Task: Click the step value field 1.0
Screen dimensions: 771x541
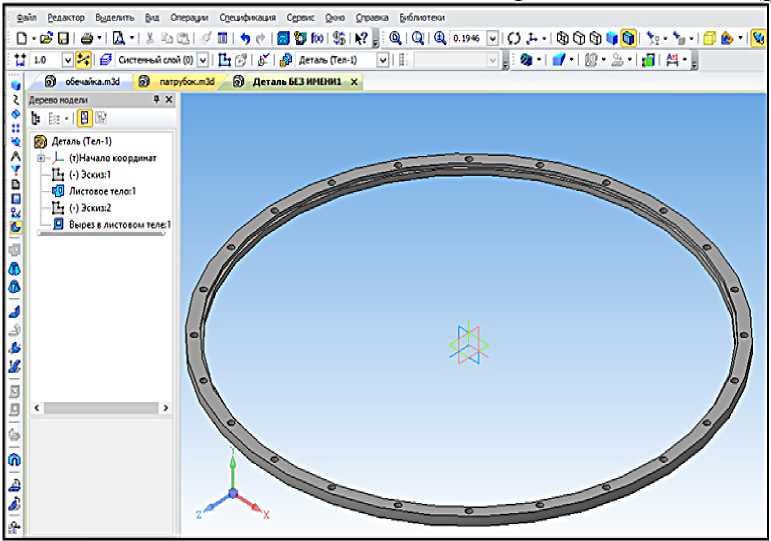Action: [45, 60]
